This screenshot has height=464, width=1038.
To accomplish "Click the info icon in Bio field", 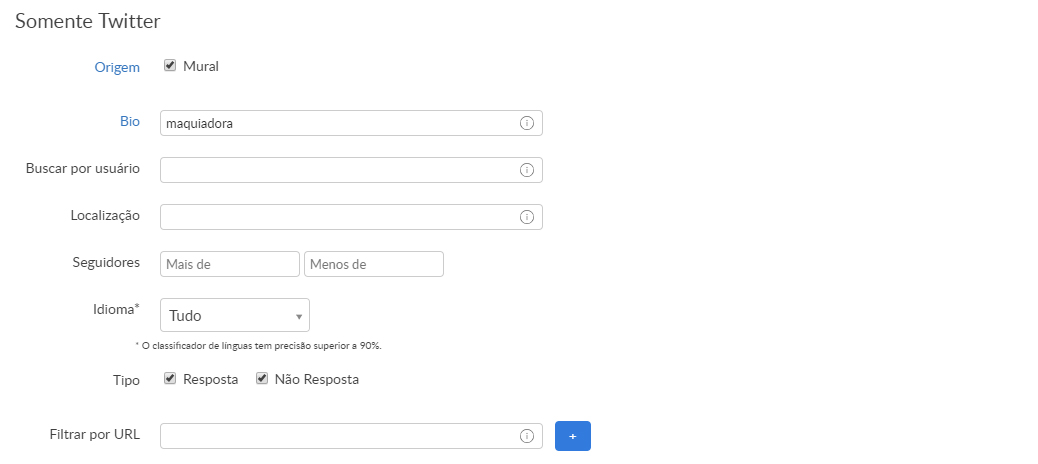I will (527, 123).
